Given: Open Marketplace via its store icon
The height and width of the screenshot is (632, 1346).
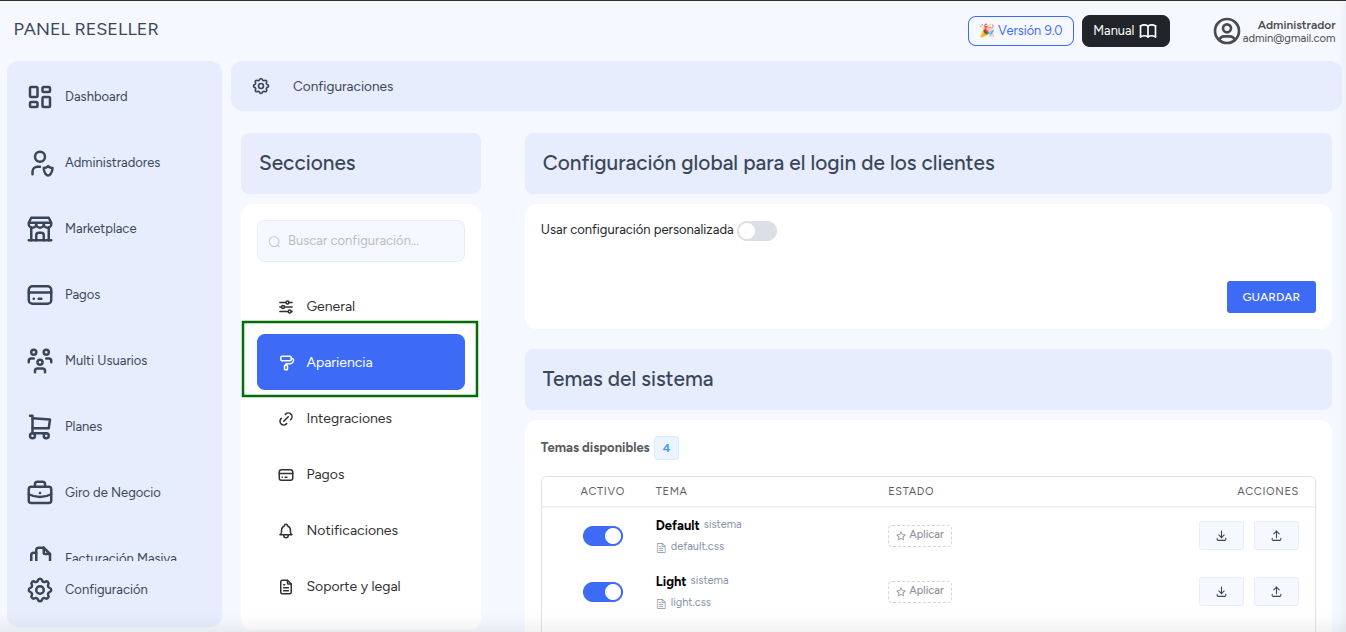Looking at the screenshot, I should [x=40, y=229].
